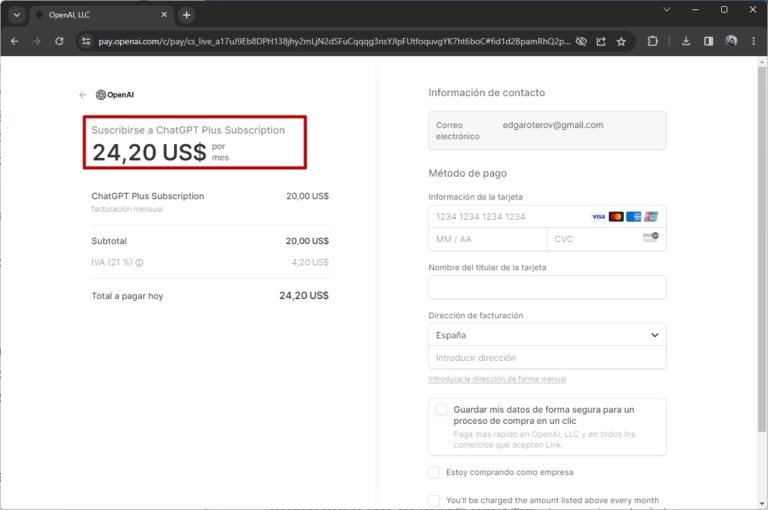Reload the payment page

click(59, 41)
